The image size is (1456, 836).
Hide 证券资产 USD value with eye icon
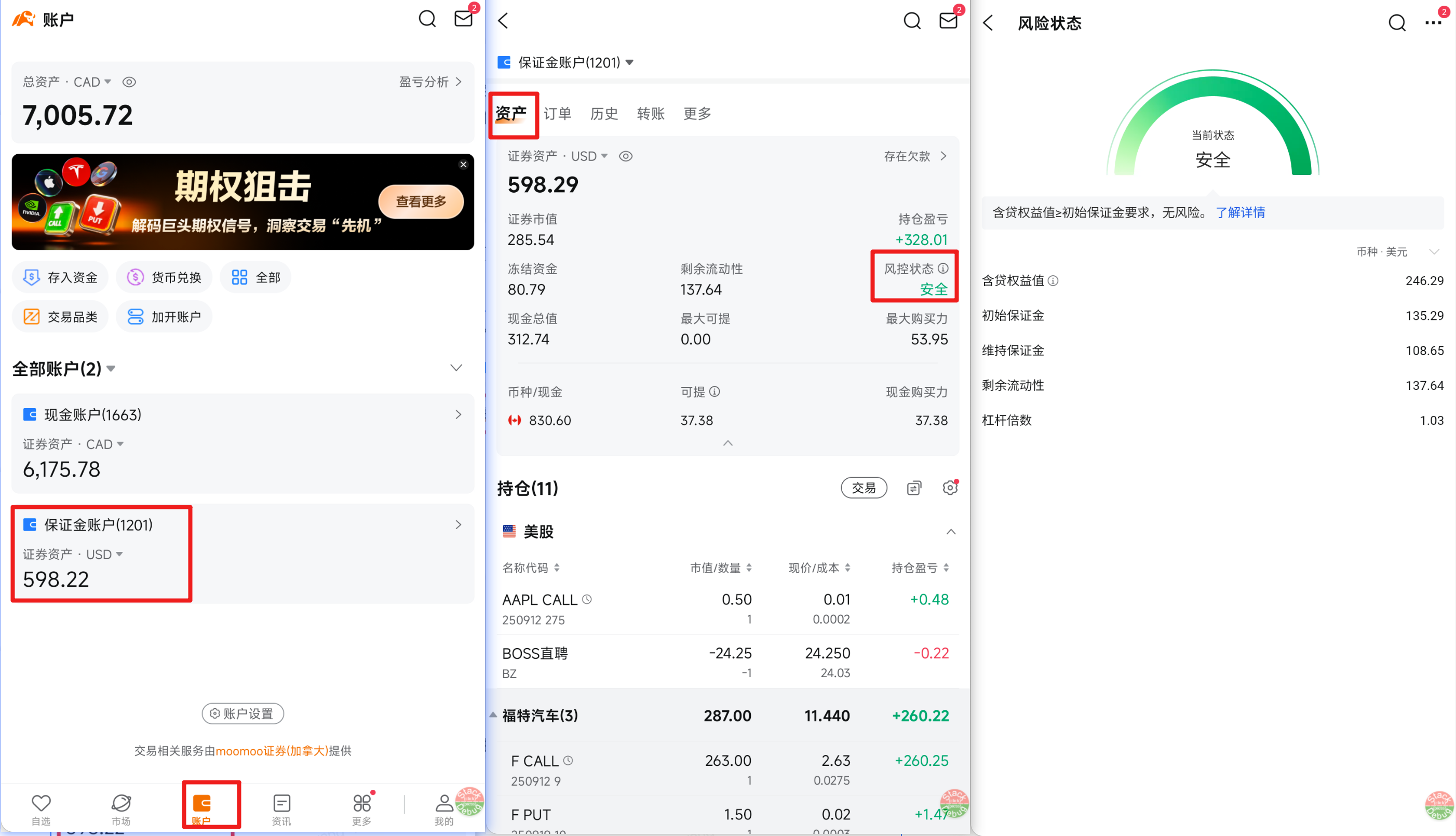tap(626, 156)
